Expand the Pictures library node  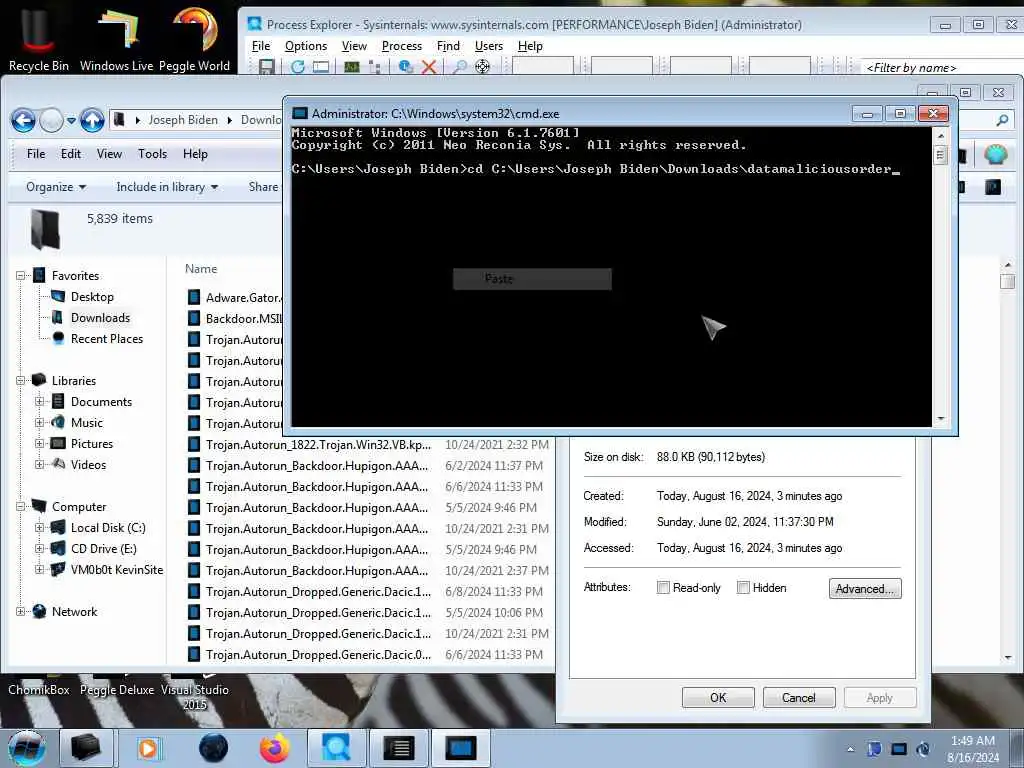[39, 443]
